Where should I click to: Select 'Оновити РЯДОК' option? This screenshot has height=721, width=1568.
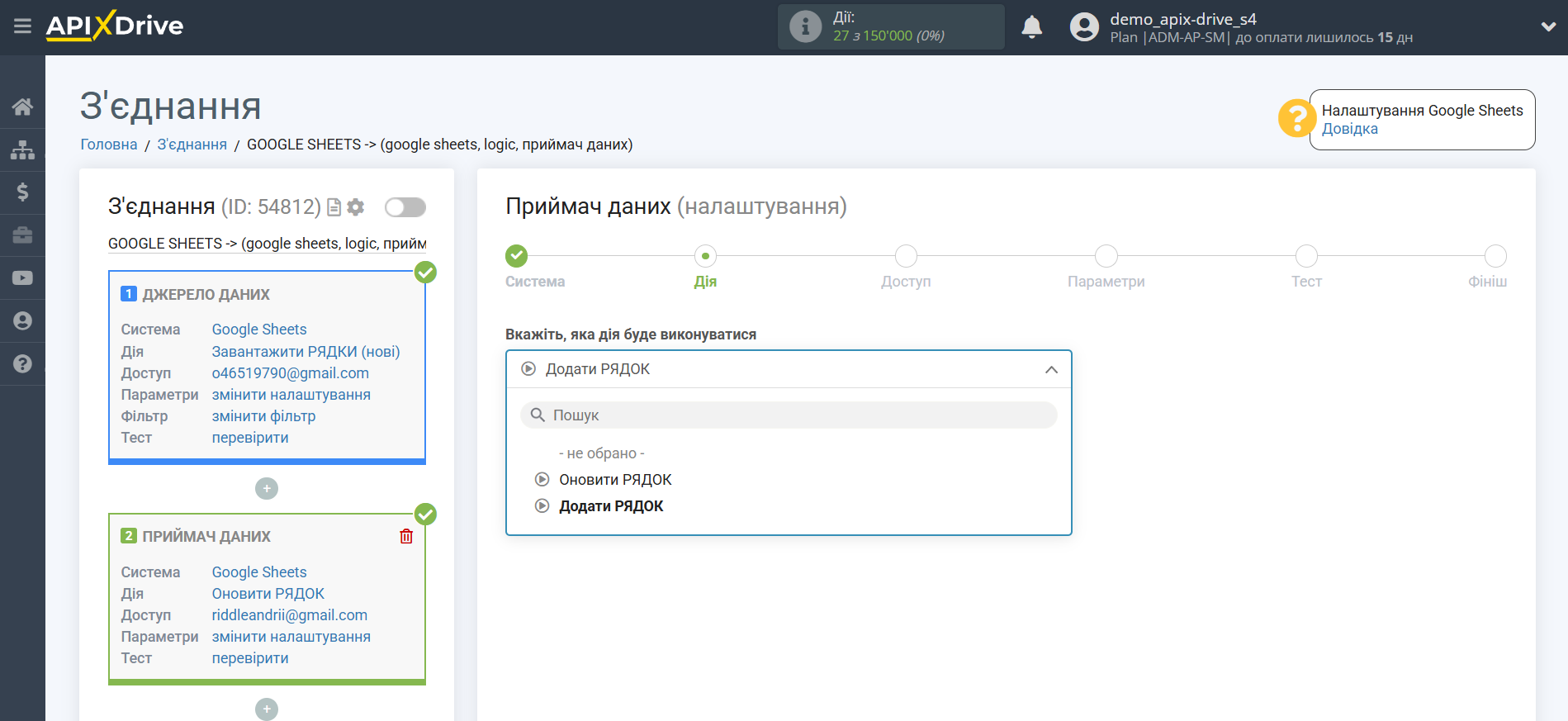[x=615, y=480]
